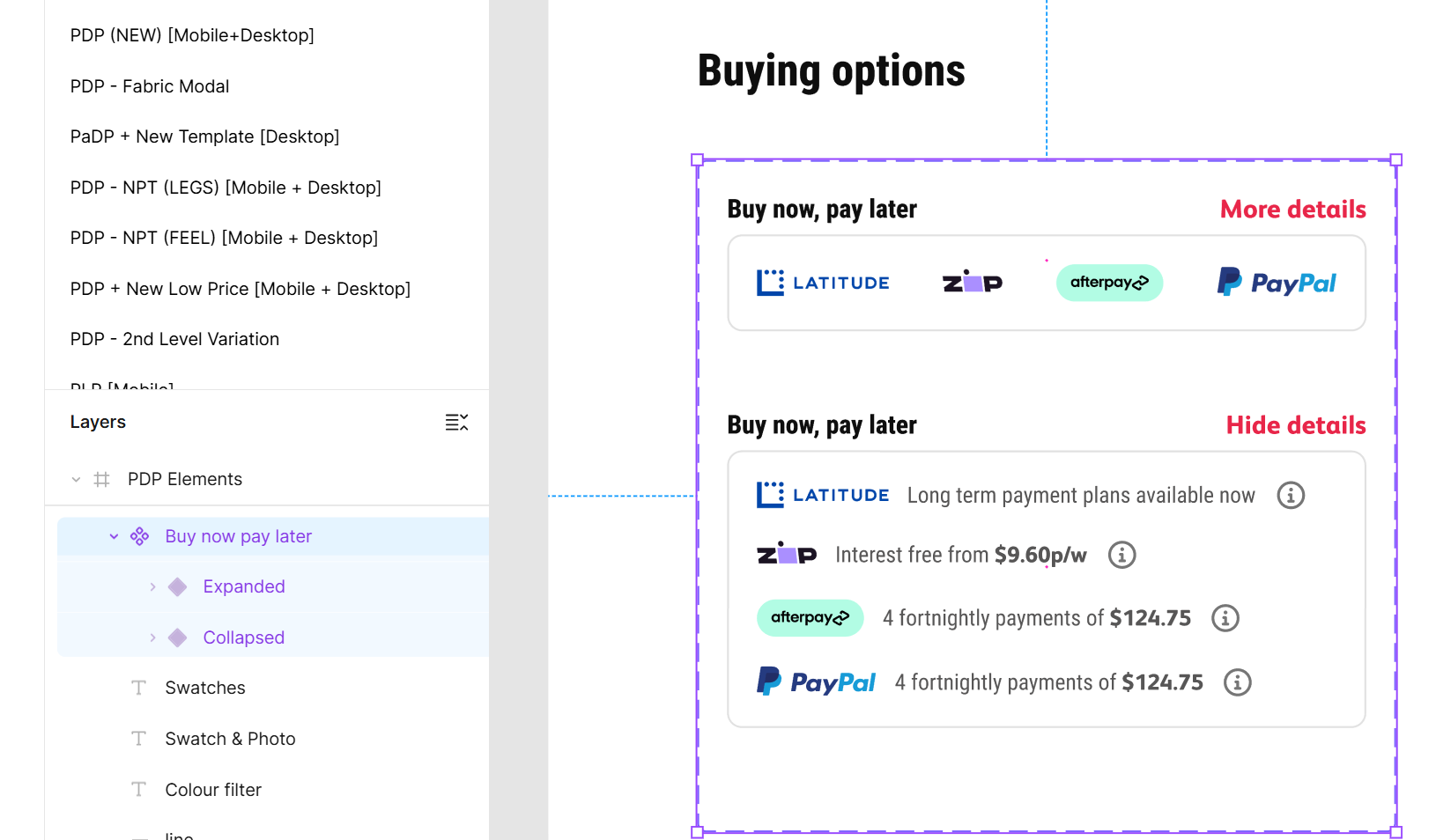Click the PayPal logo in collapsed card
This screenshot has height=840, width=1436.
point(1277,282)
